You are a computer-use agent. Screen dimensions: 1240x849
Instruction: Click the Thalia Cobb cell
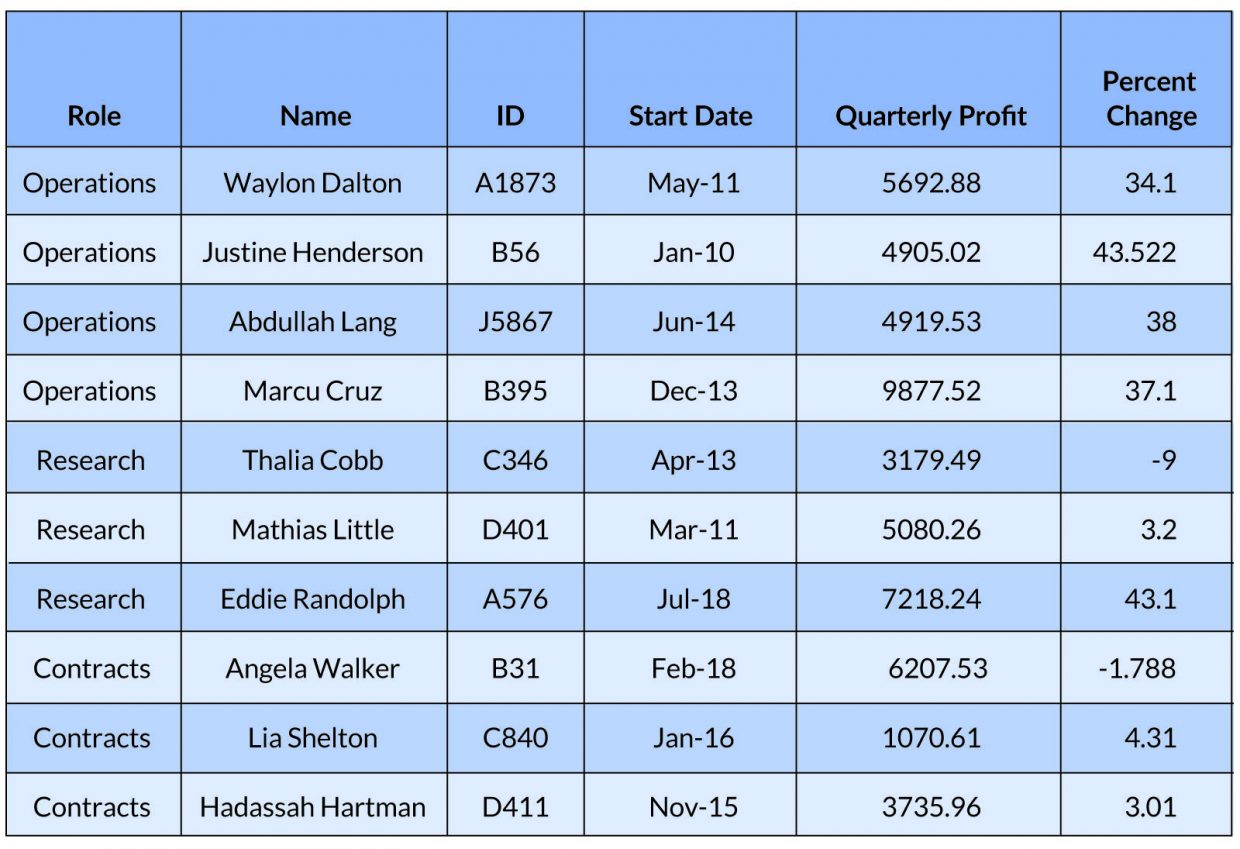(314, 459)
